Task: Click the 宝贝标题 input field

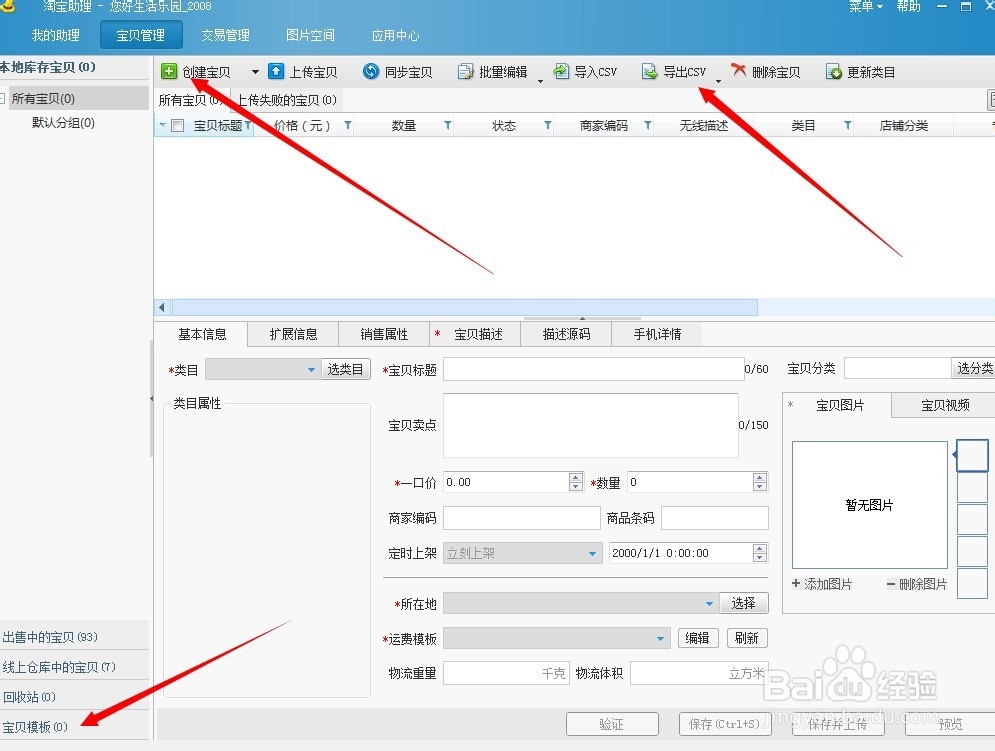Action: pos(593,369)
